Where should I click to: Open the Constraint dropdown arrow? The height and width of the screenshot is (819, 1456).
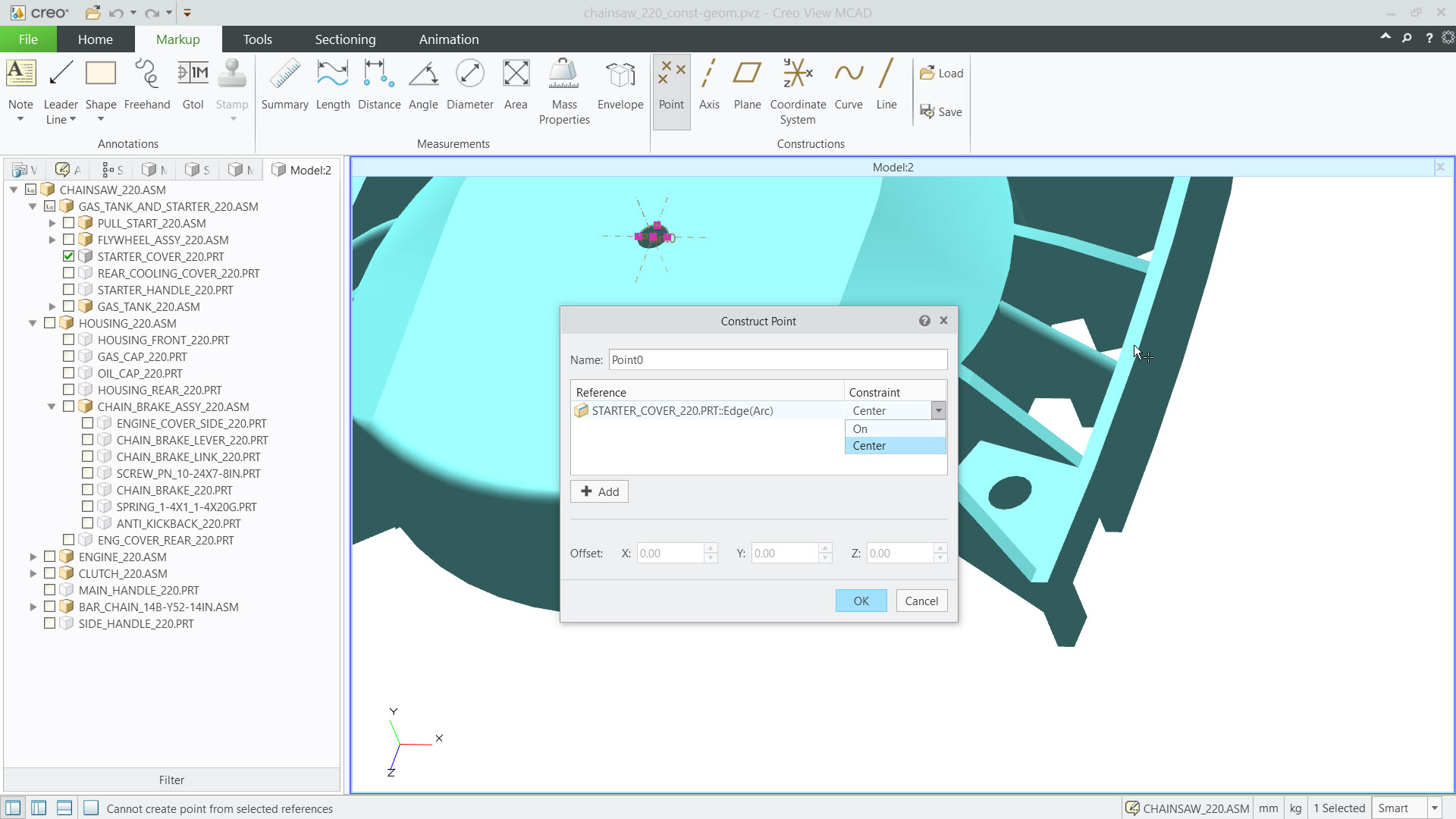click(939, 410)
